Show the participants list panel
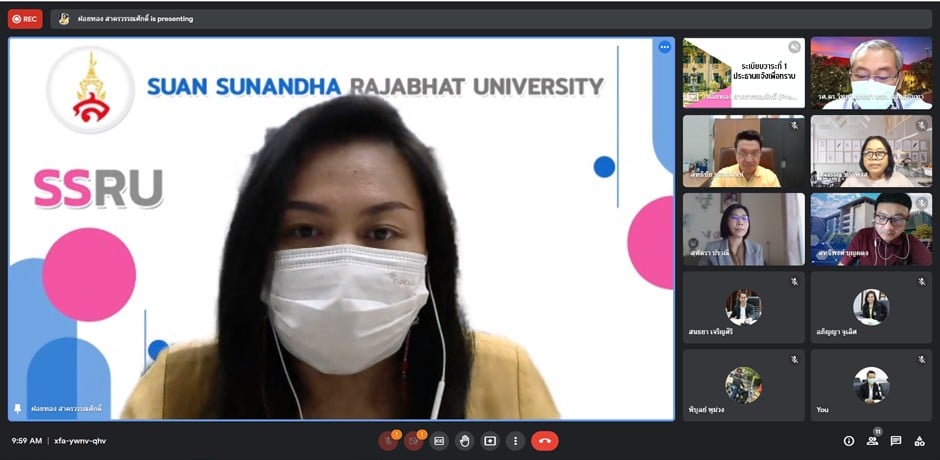The image size is (940, 460). (x=873, y=441)
